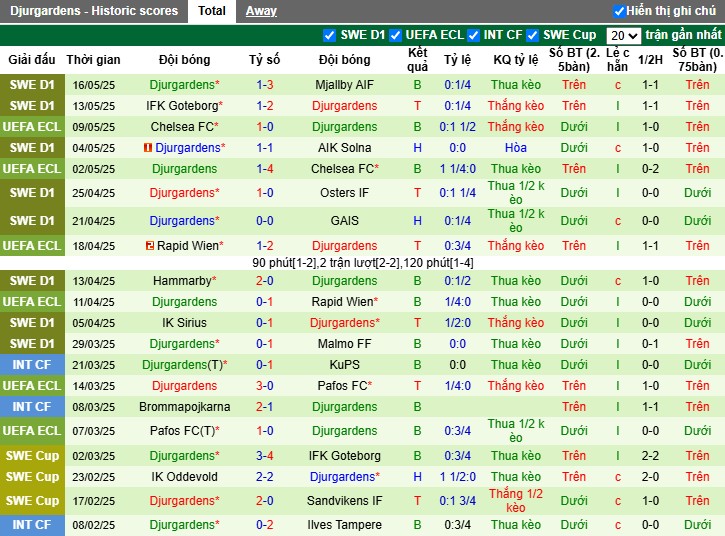Click Thắng 1/2 kèo result in Sandvikens row
This screenshot has height=536, width=725.
click(516, 501)
